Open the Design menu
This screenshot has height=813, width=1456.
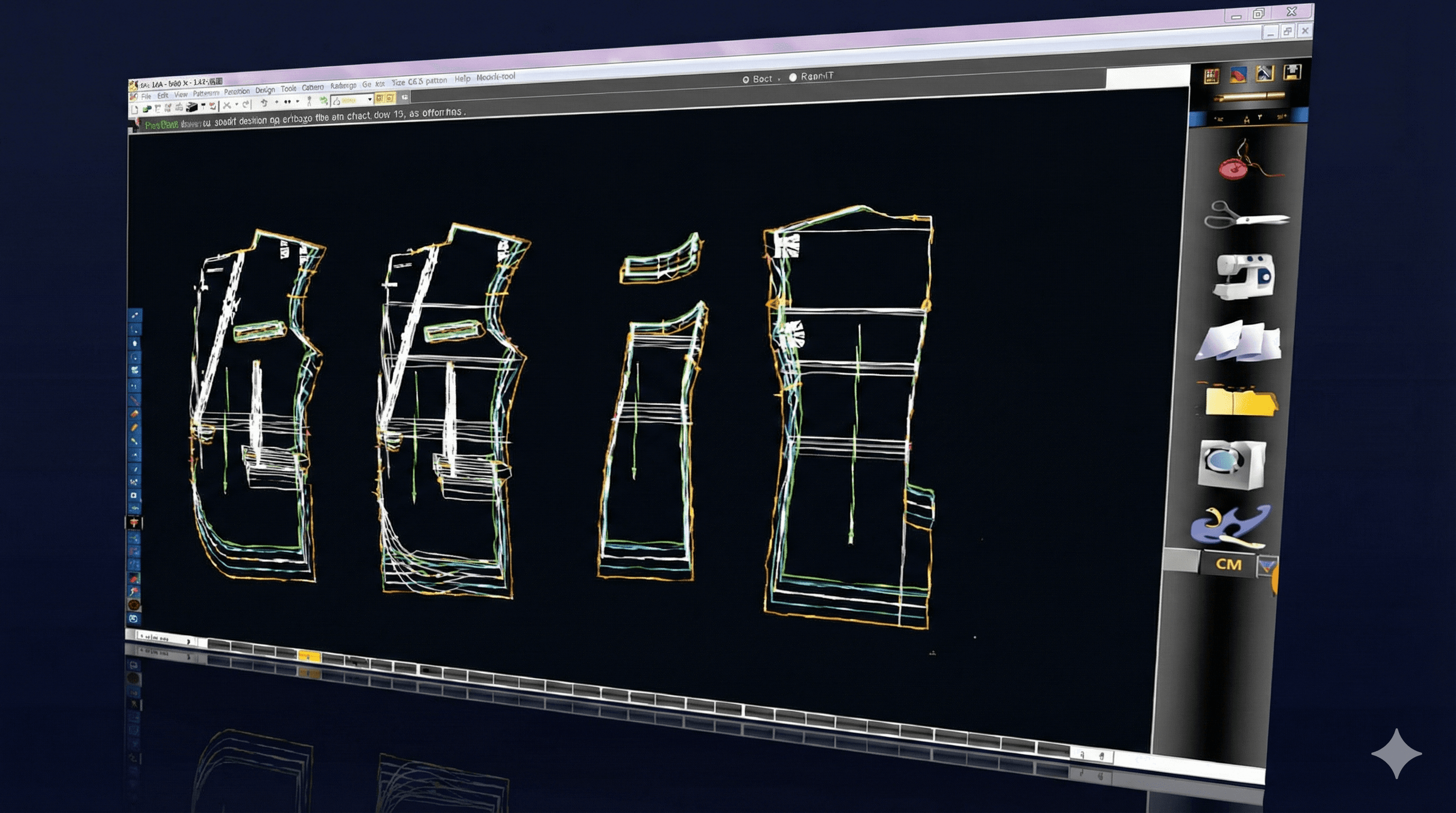click(265, 90)
